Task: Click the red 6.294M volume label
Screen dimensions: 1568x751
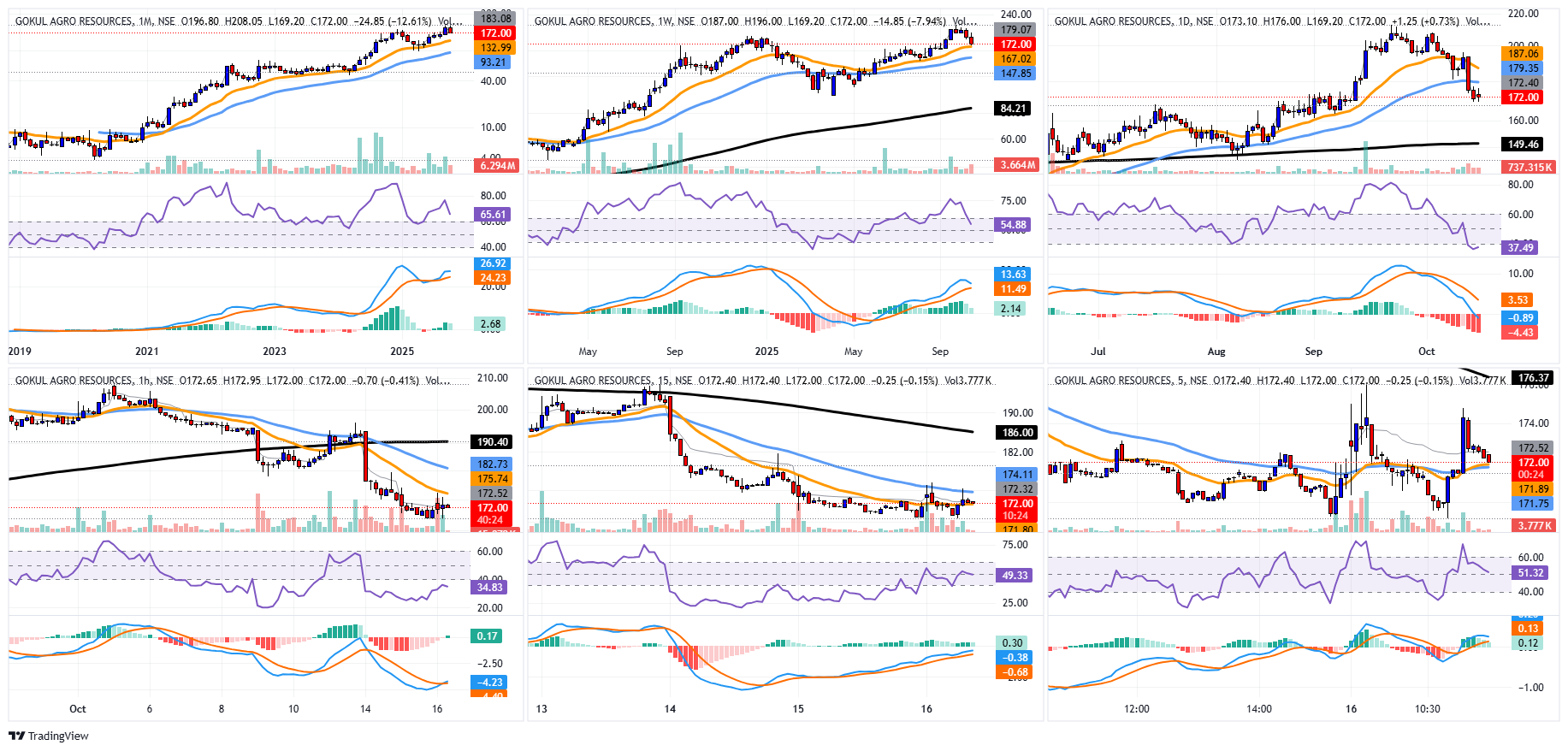Action: pyautogui.click(x=497, y=166)
